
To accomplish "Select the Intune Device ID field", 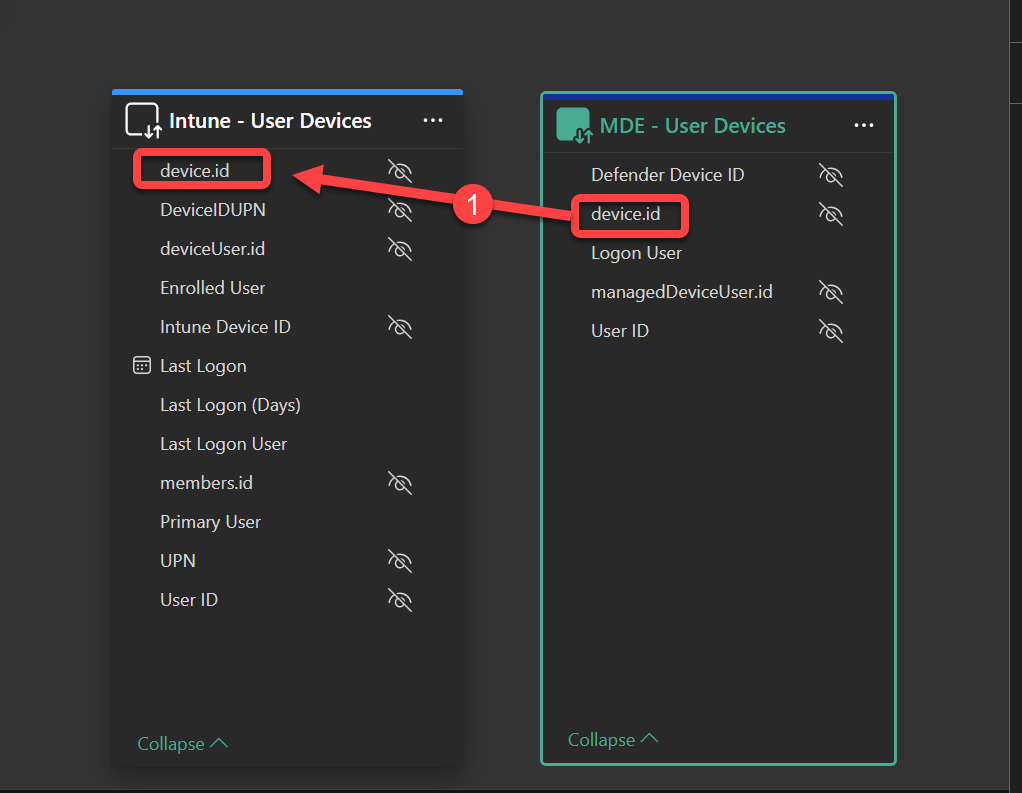I will (225, 327).
